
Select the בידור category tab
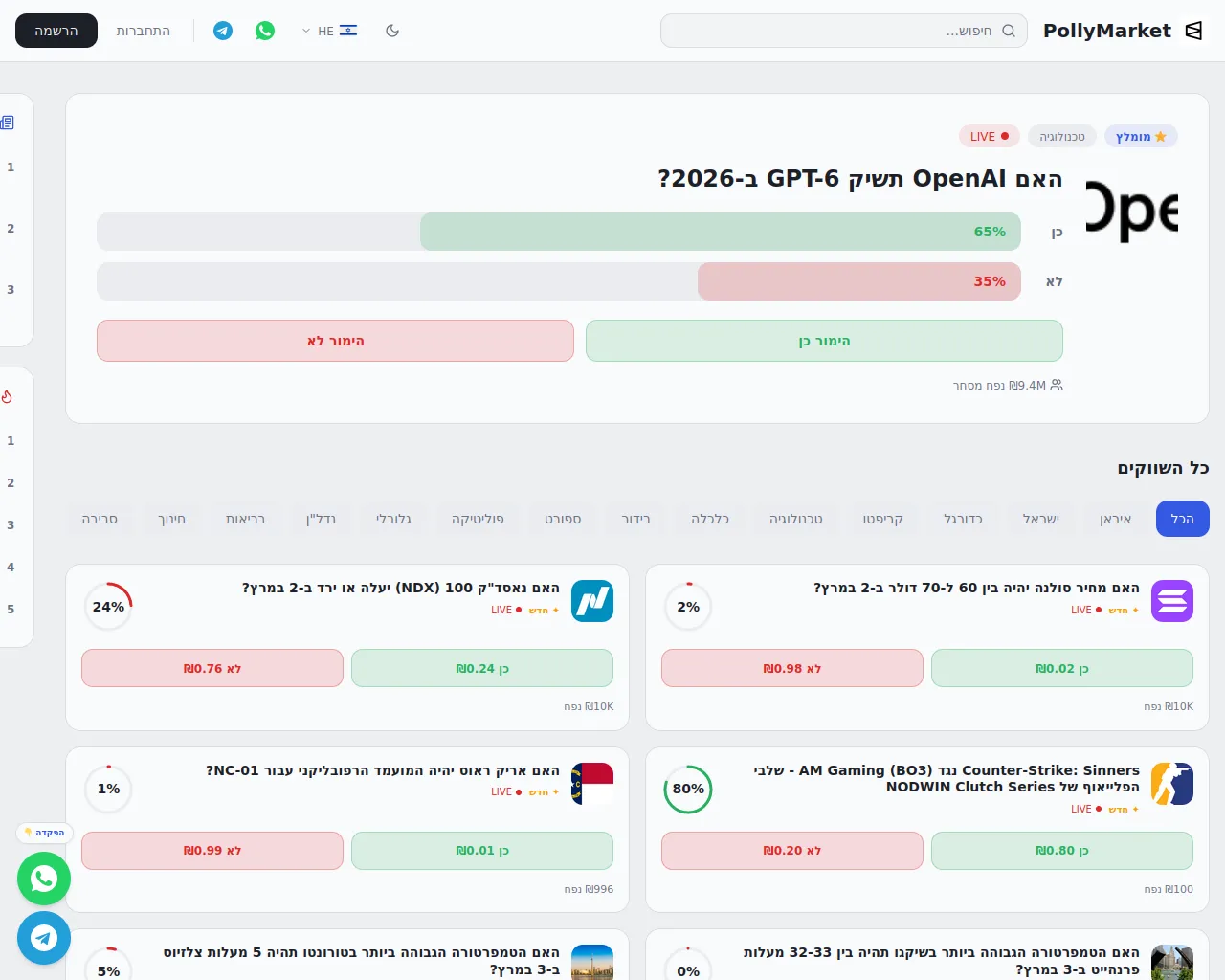[636, 519]
